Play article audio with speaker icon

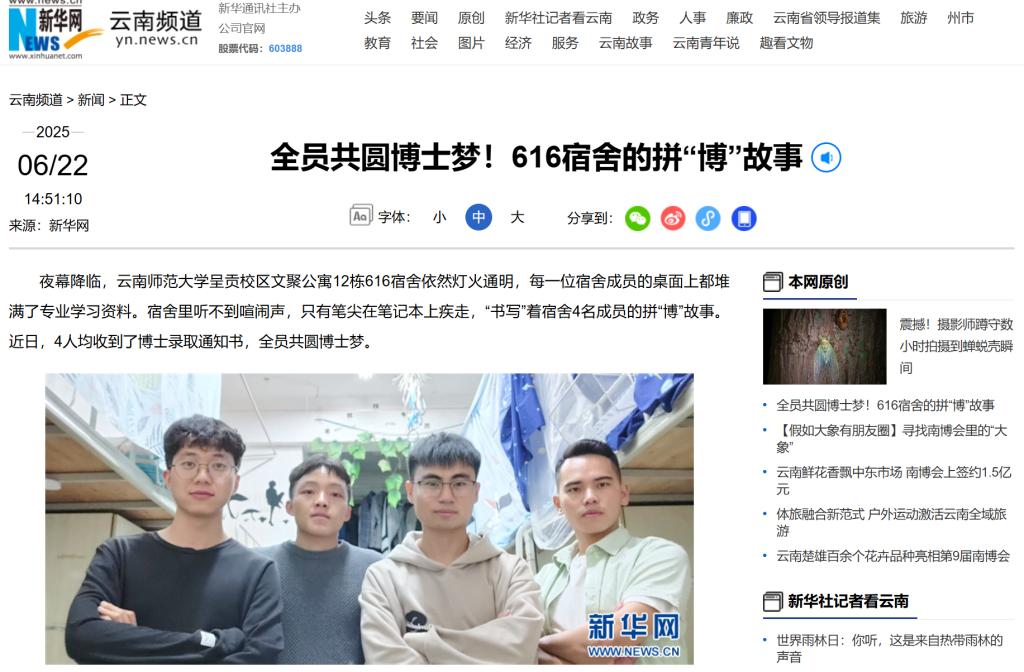point(825,157)
